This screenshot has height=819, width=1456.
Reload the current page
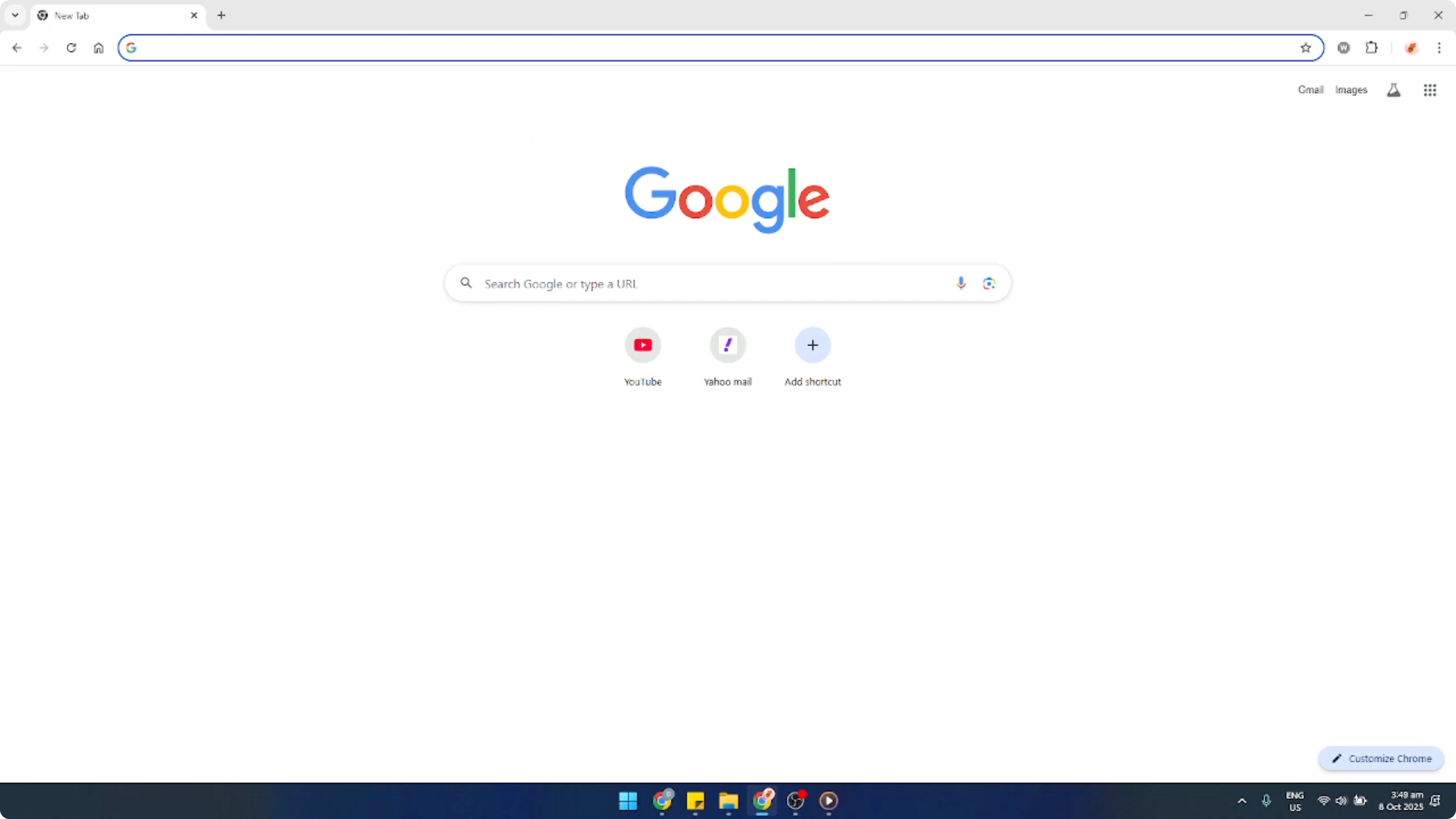71,48
